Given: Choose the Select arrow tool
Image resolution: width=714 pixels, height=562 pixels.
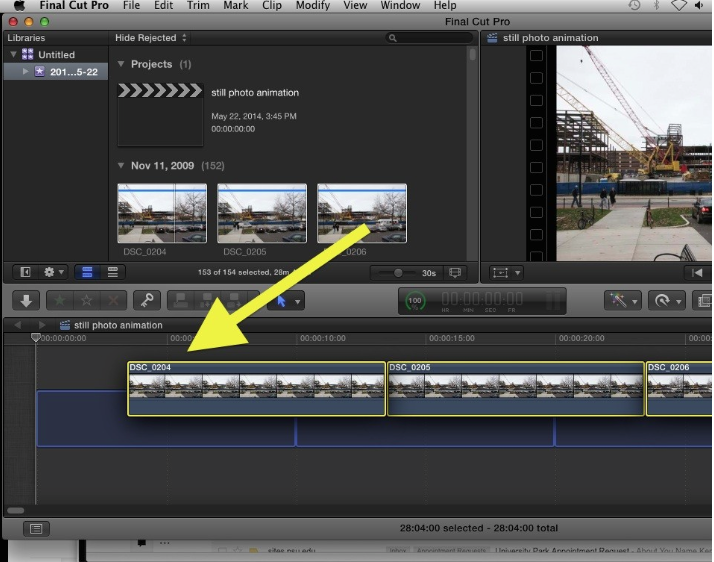Looking at the screenshot, I should 281,301.
